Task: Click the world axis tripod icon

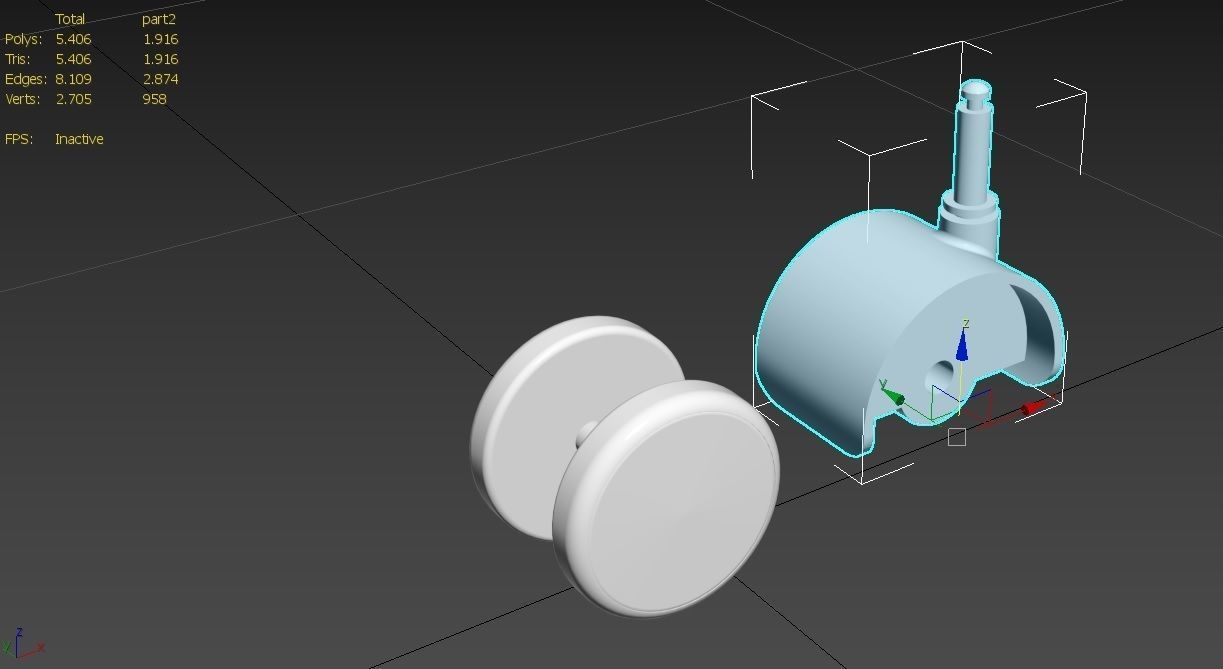Action: (24, 643)
